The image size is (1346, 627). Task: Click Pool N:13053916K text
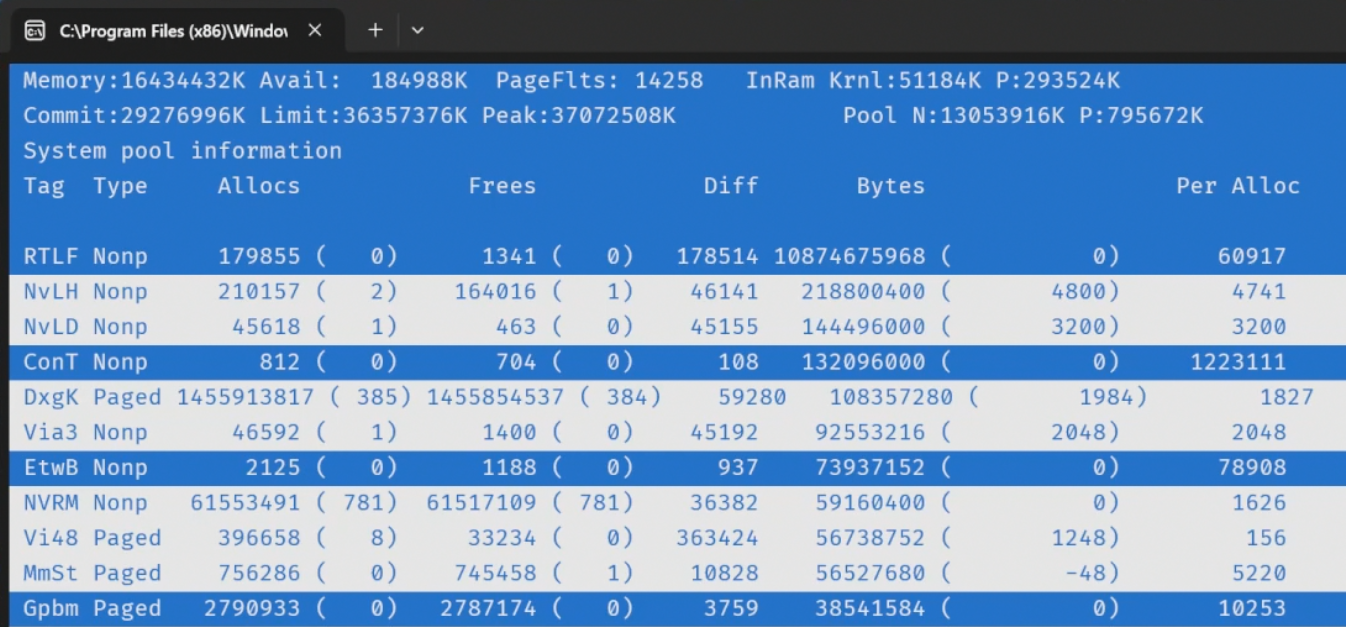click(953, 116)
